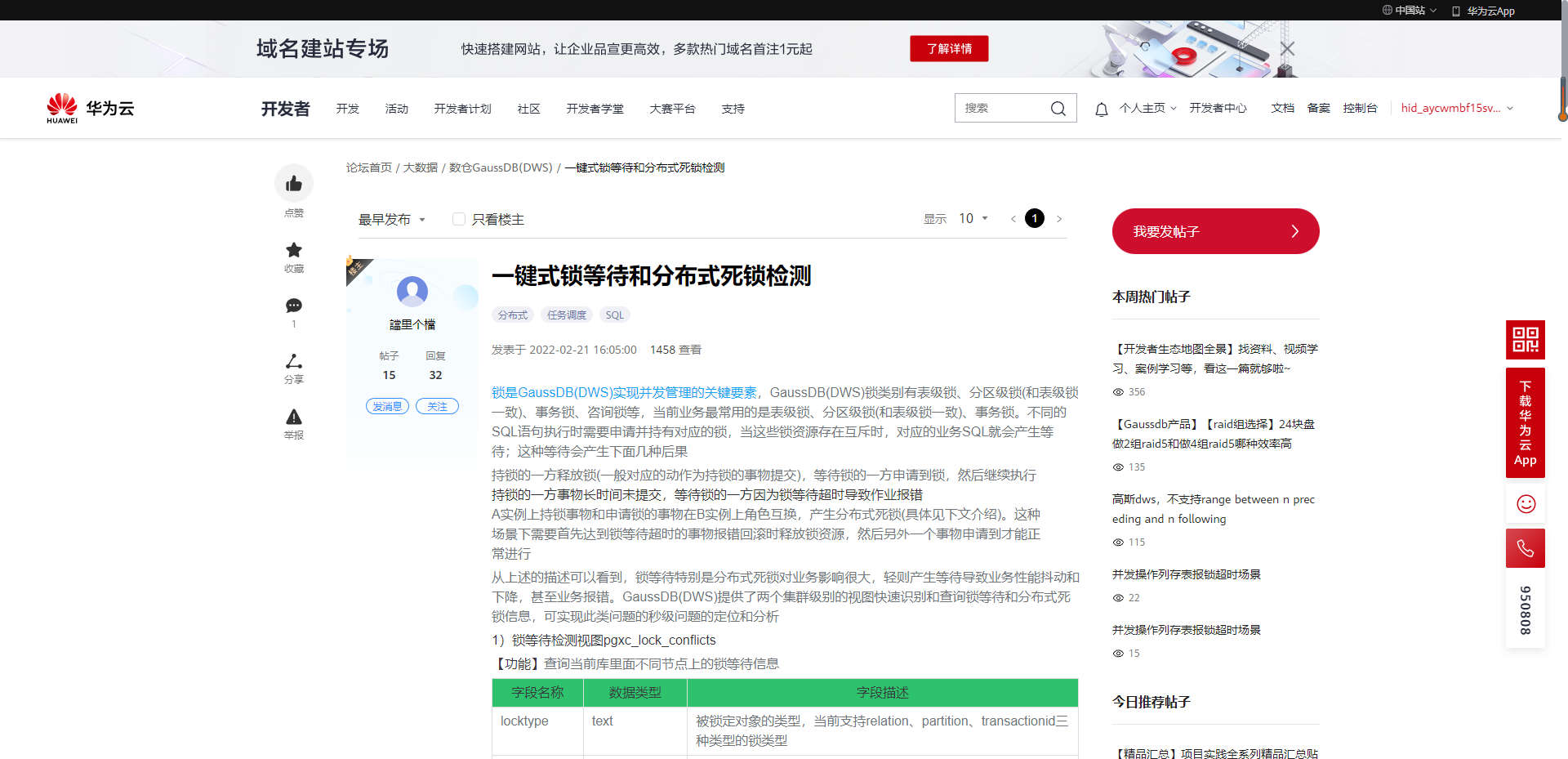Open the 显示 10 page-size dropdown
The width and height of the screenshot is (1568, 759).
click(x=973, y=218)
